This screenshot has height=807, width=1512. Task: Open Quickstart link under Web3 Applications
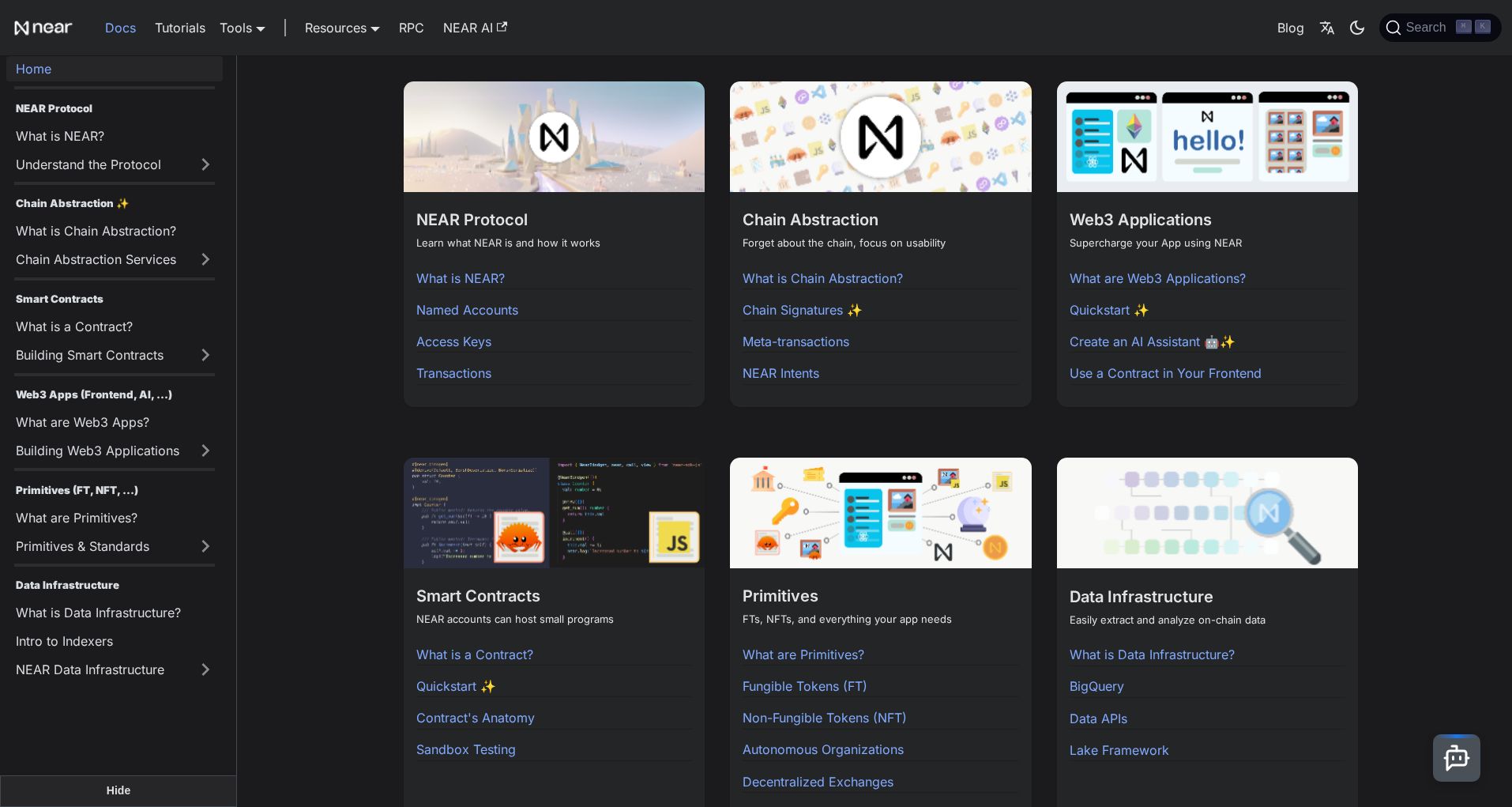point(1108,310)
